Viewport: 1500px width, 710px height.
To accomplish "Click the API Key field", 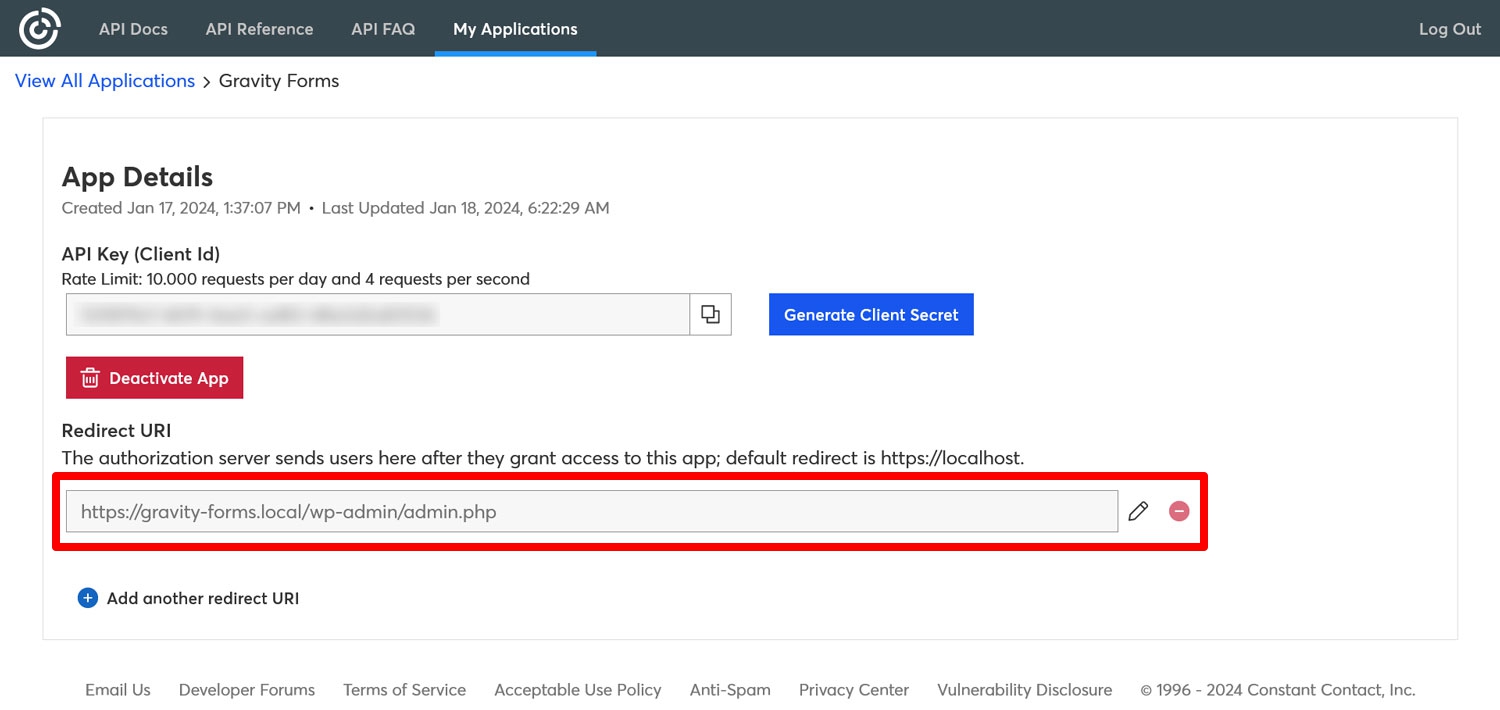I will pyautogui.click(x=378, y=314).
